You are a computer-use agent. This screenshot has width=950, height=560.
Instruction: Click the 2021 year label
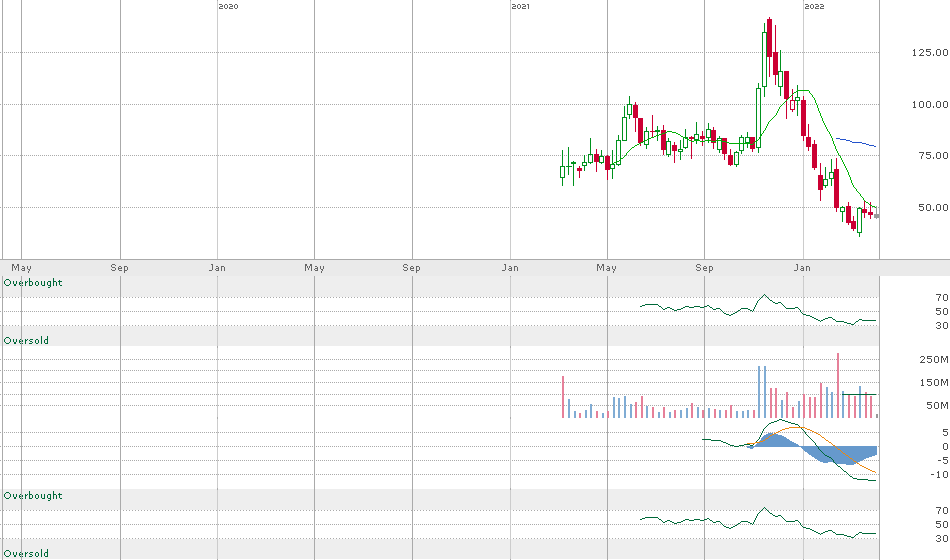pos(520,6)
